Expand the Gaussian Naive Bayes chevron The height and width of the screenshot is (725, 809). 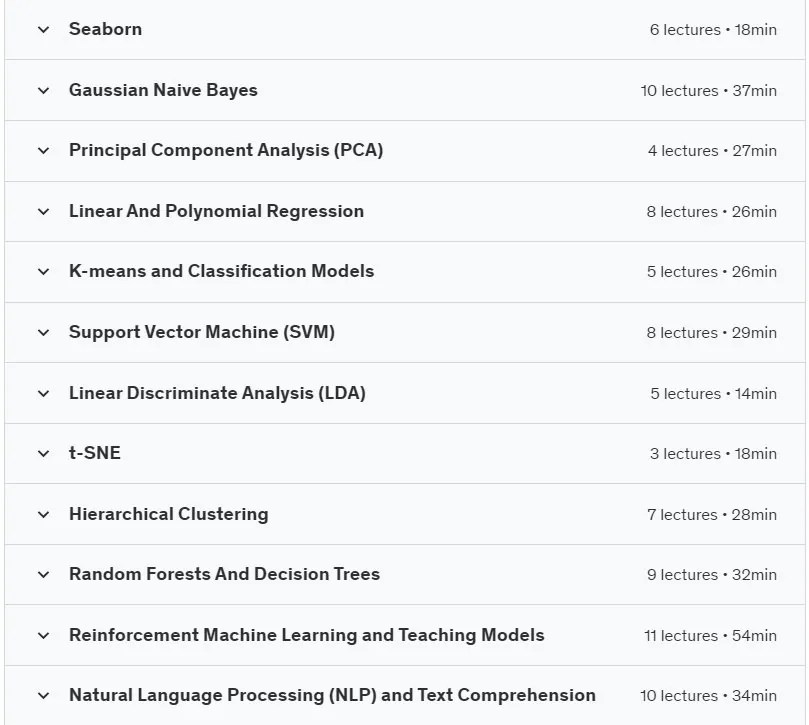(44, 91)
